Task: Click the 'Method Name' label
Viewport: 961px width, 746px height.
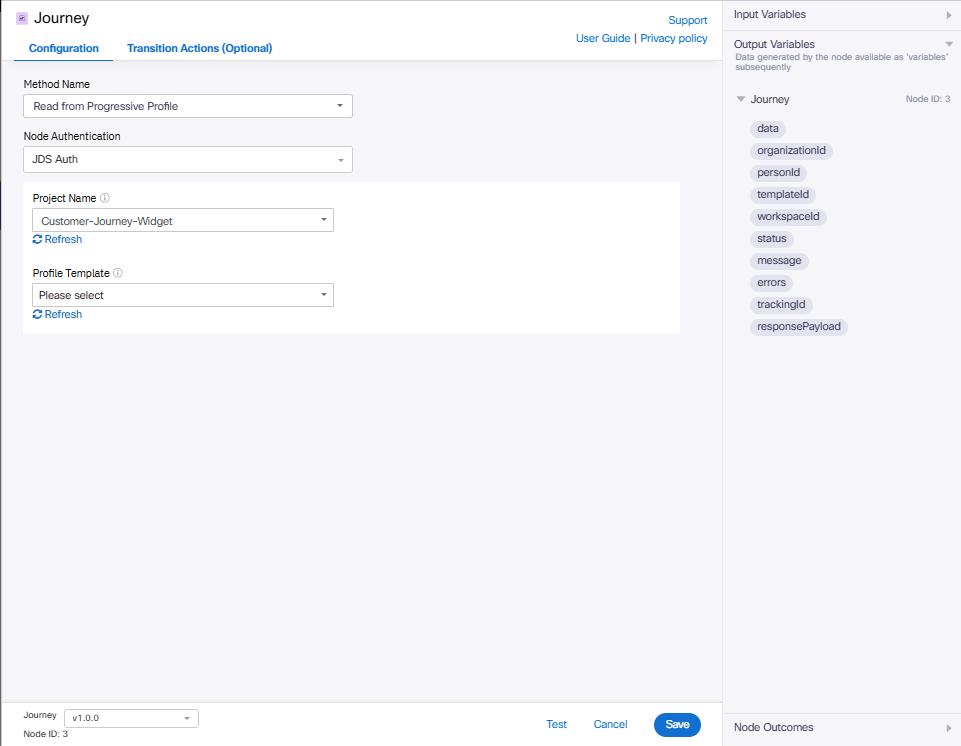Action: click(56, 84)
